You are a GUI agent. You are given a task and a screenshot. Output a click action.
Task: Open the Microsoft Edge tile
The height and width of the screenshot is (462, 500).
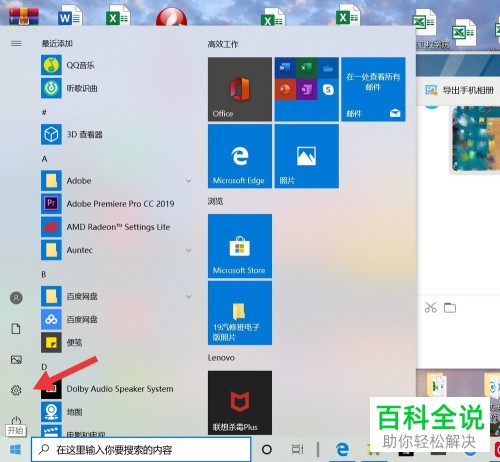click(240, 156)
